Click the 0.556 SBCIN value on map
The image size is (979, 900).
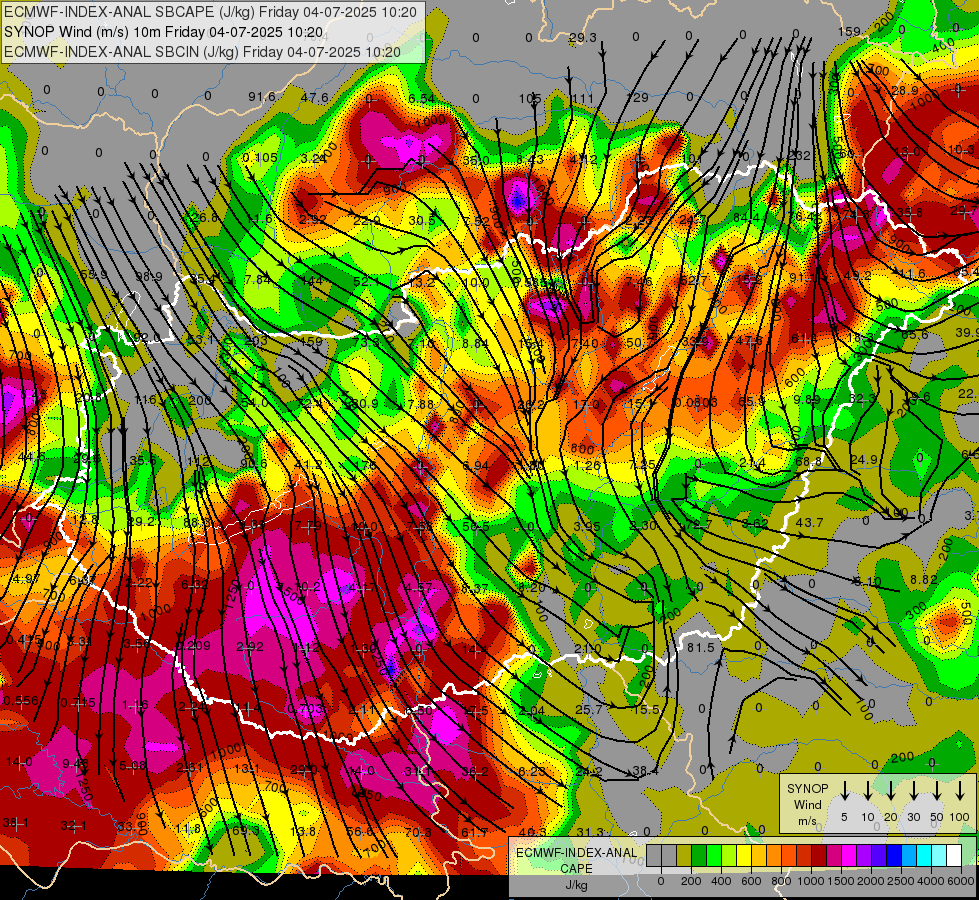point(21,701)
